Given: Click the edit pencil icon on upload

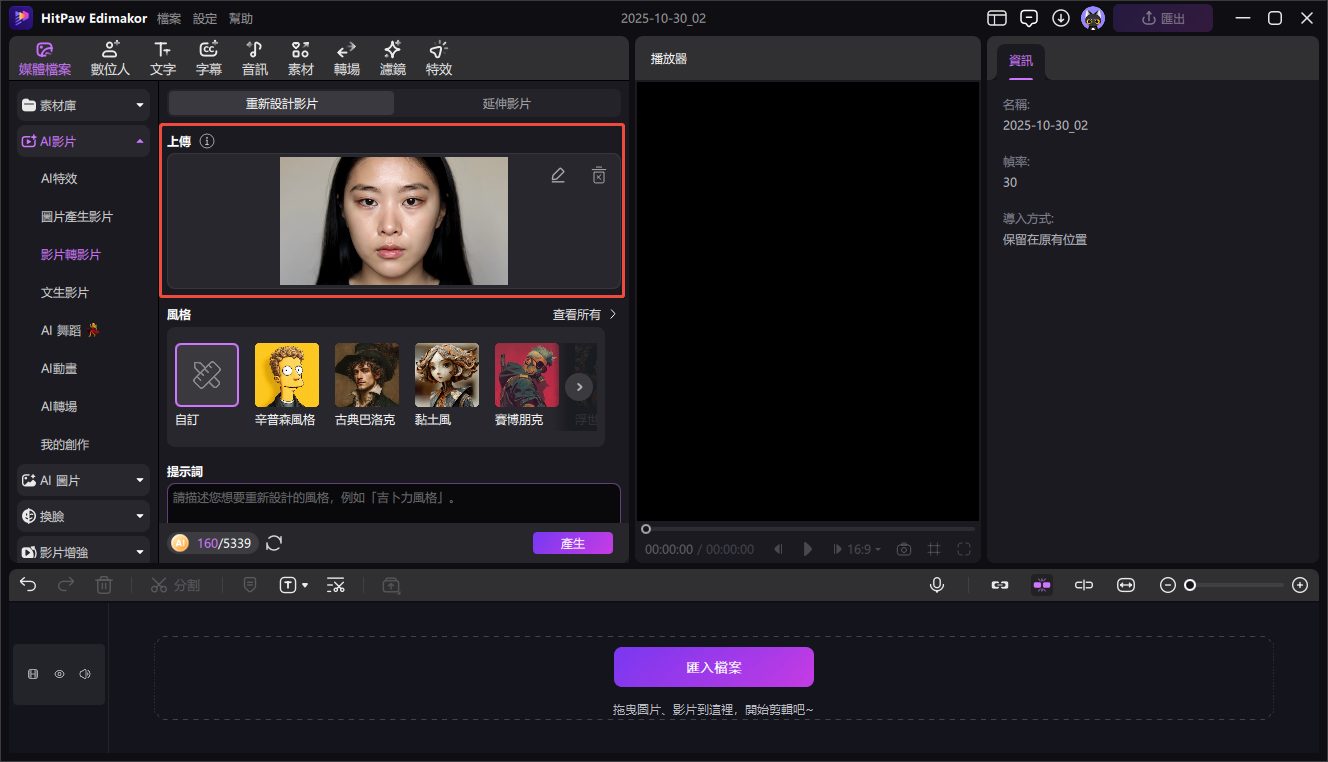Looking at the screenshot, I should point(558,175).
